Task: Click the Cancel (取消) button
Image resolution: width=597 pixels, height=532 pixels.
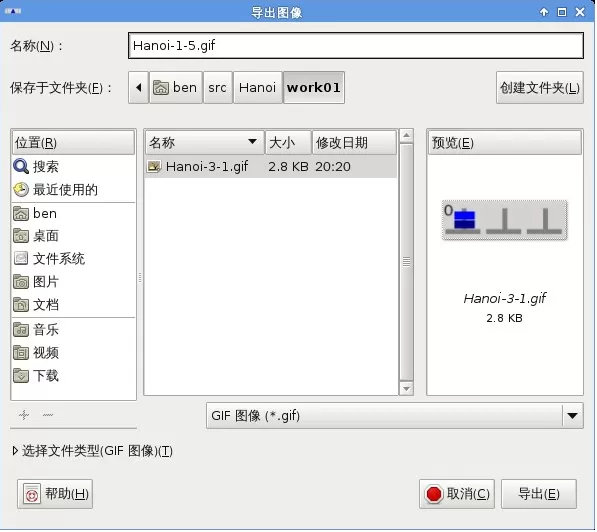Action: 457,494
